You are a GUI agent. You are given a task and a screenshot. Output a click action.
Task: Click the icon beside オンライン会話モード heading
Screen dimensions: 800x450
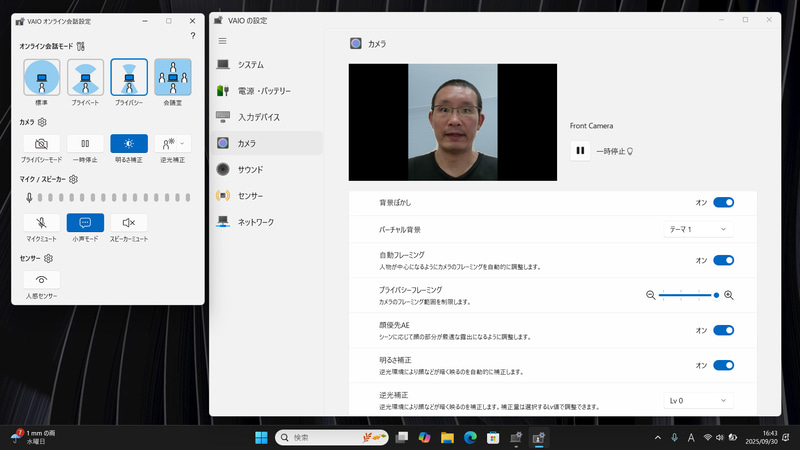pyautogui.click(x=81, y=46)
